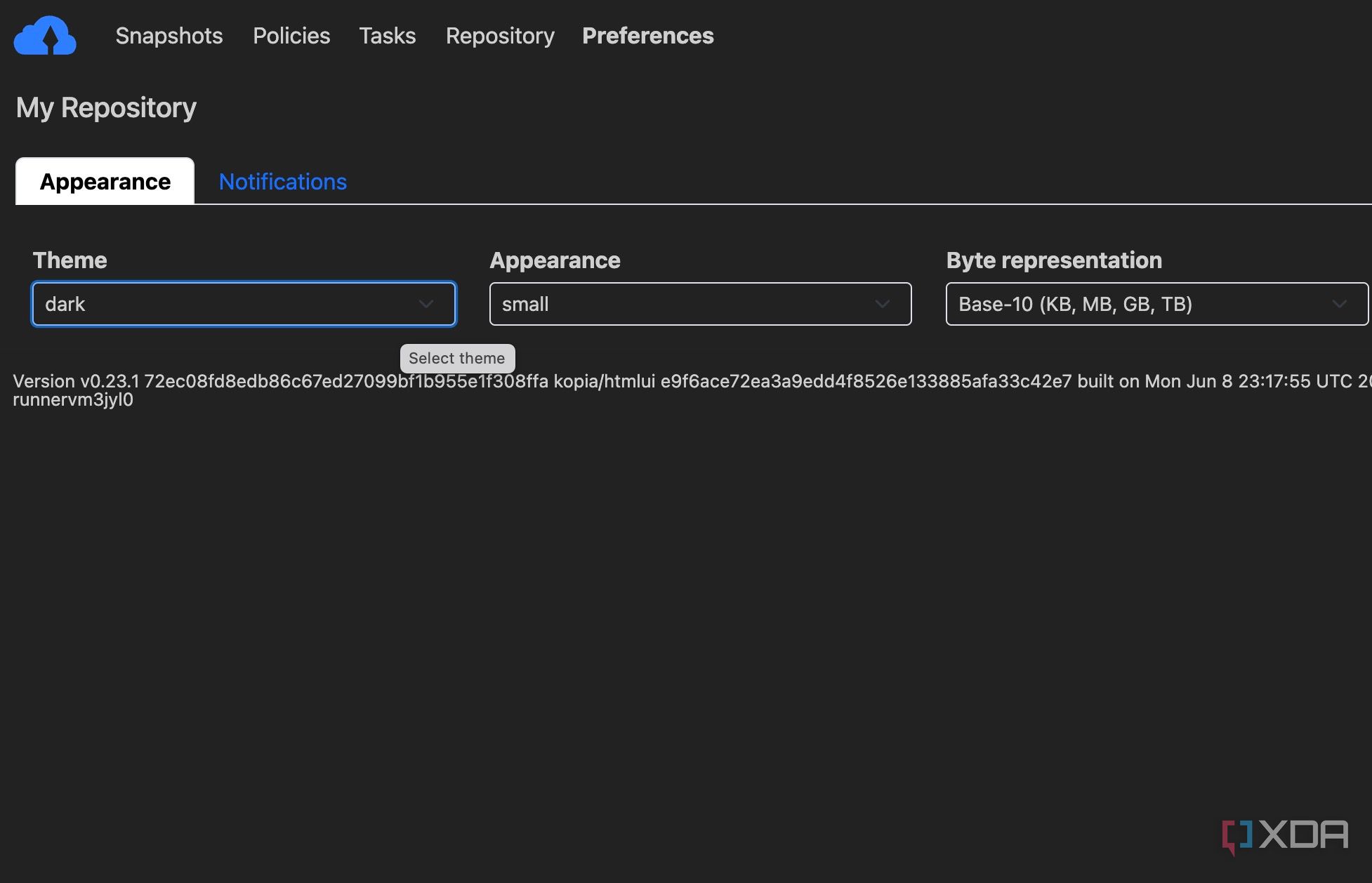
Task: Open the Snapshots page
Action: 169,36
